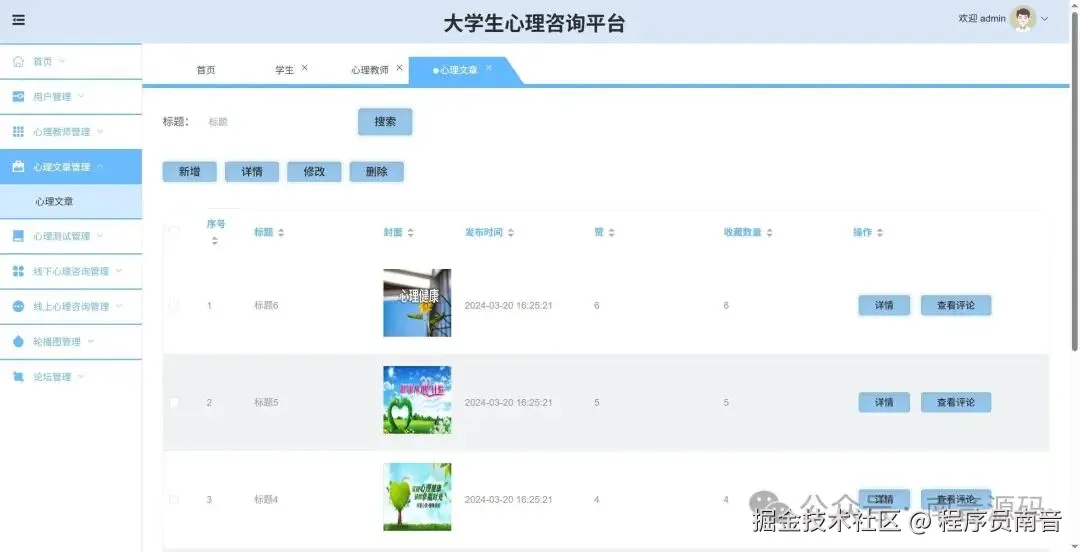Viewport: 1080px width, 552px height.
Task: Open the heart-shaped cover thumbnail of 标题5
Action: click(417, 400)
